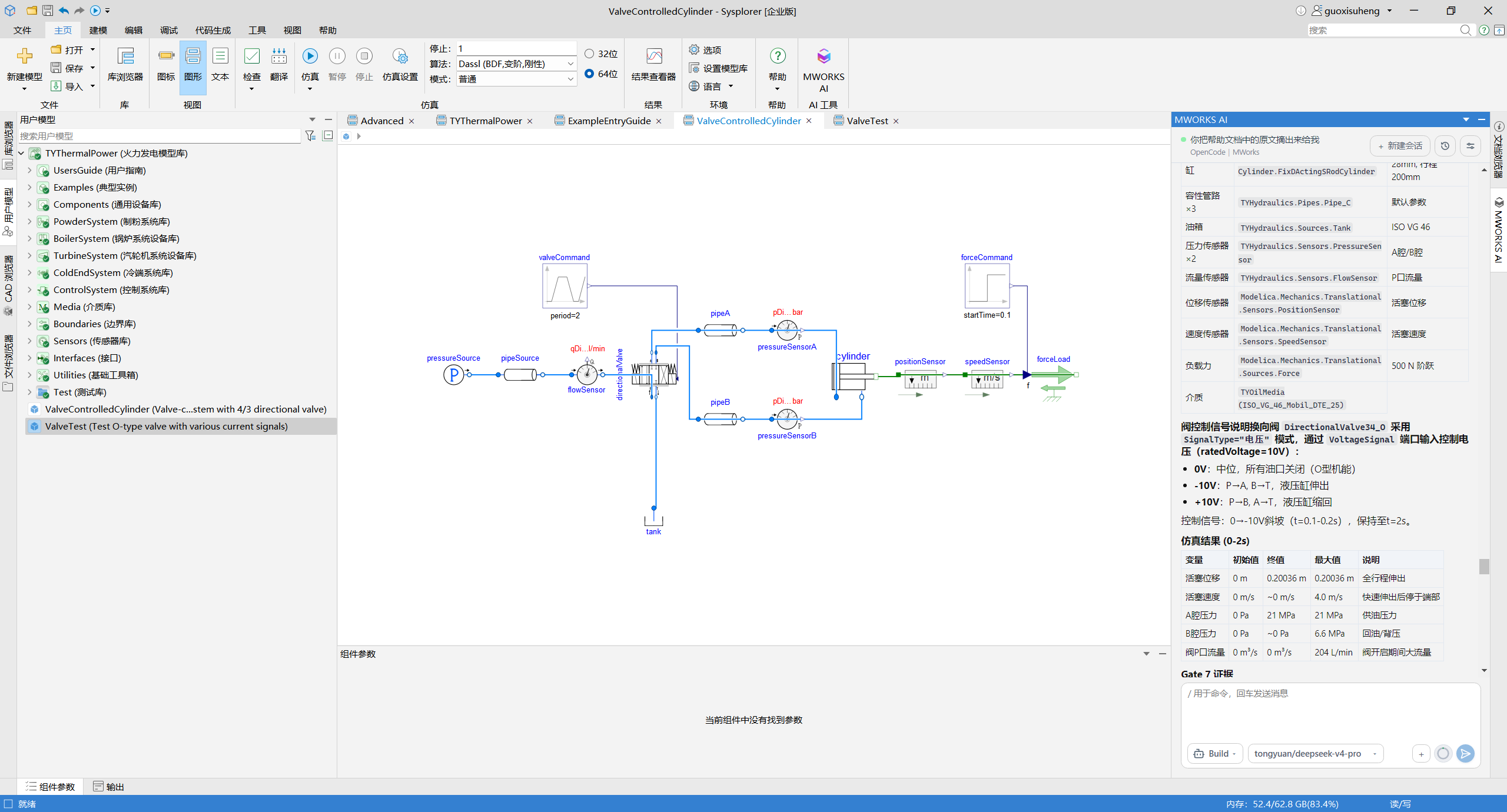
Task: Expand the BoilerSystem tree node
Action: [x=29, y=238]
